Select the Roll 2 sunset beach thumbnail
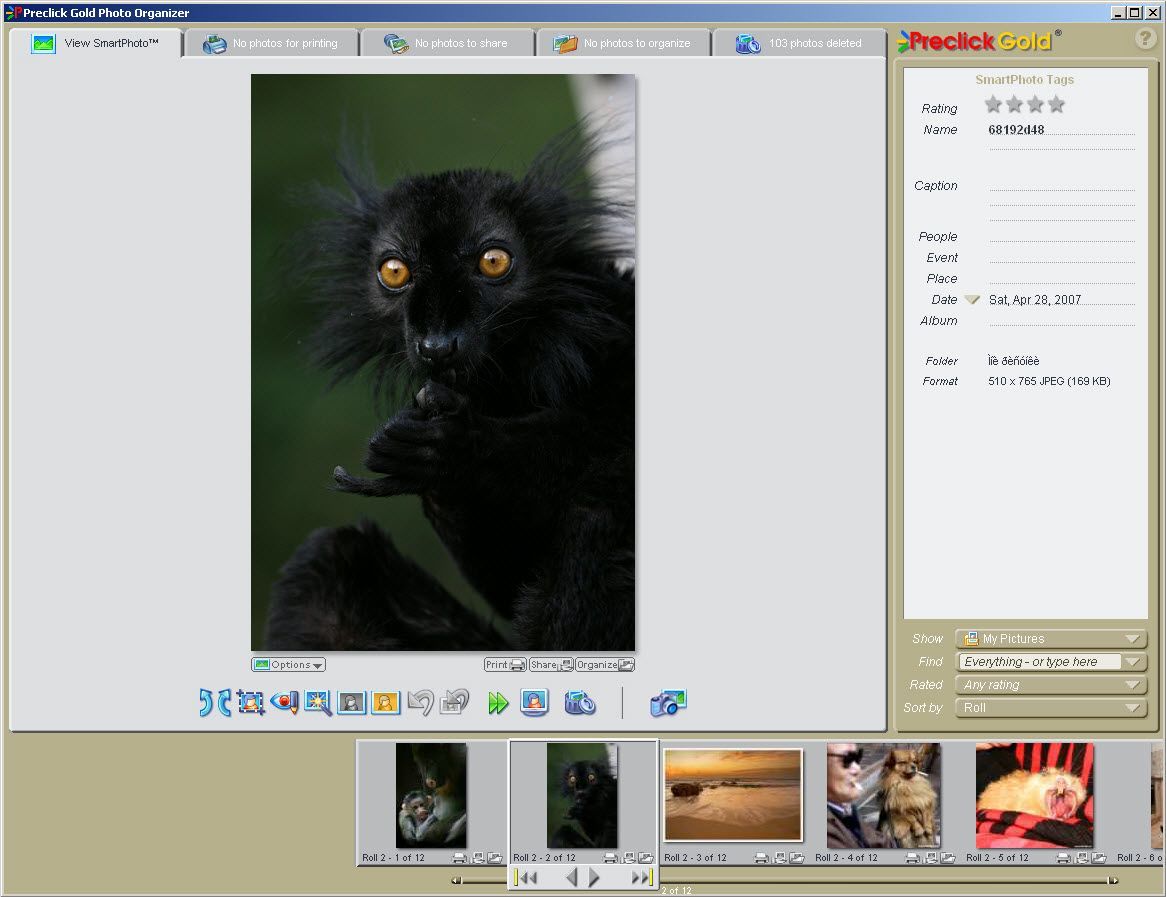Image resolution: width=1166 pixels, height=897 pixels. coord(732,795)
